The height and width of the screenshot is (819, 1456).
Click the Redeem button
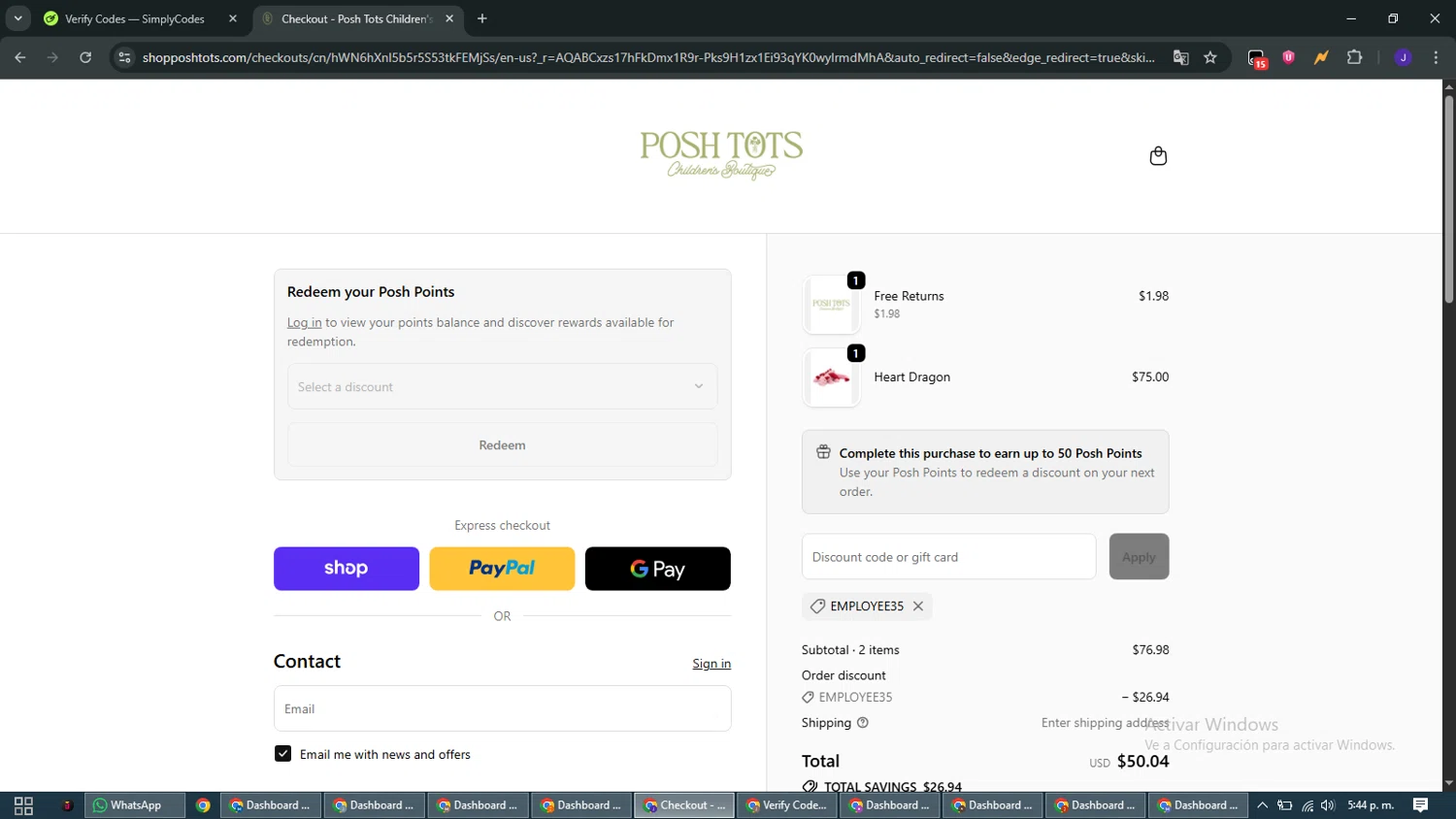coord(502,445)
